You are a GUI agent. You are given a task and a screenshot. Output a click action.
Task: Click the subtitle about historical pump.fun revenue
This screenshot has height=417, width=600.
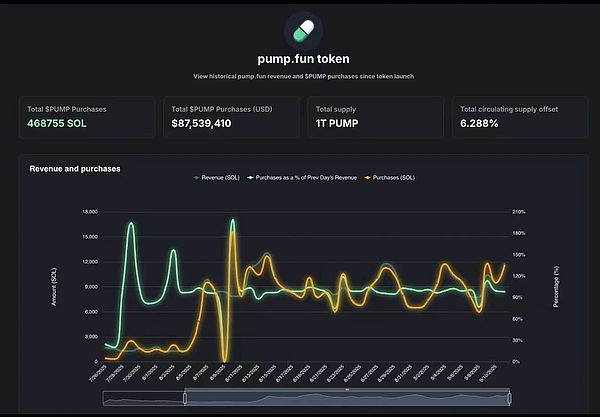(x=303, y=76)
